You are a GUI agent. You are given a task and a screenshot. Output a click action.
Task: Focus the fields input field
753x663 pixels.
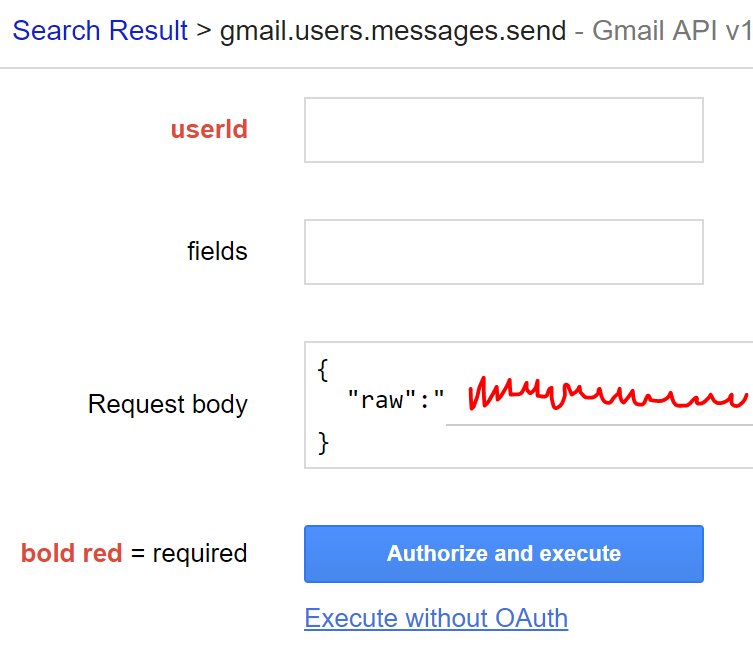click(x=503, y=252)
